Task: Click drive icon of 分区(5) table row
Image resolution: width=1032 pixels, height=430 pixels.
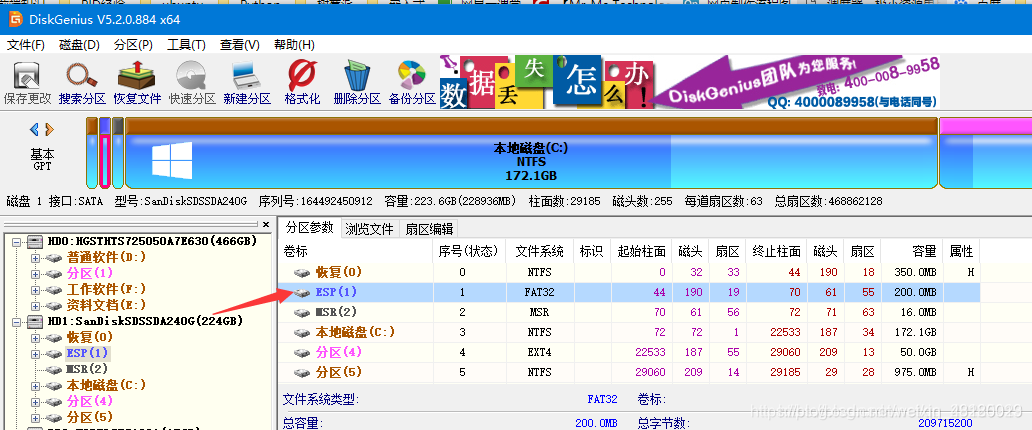Action: [x=301, y=373]
